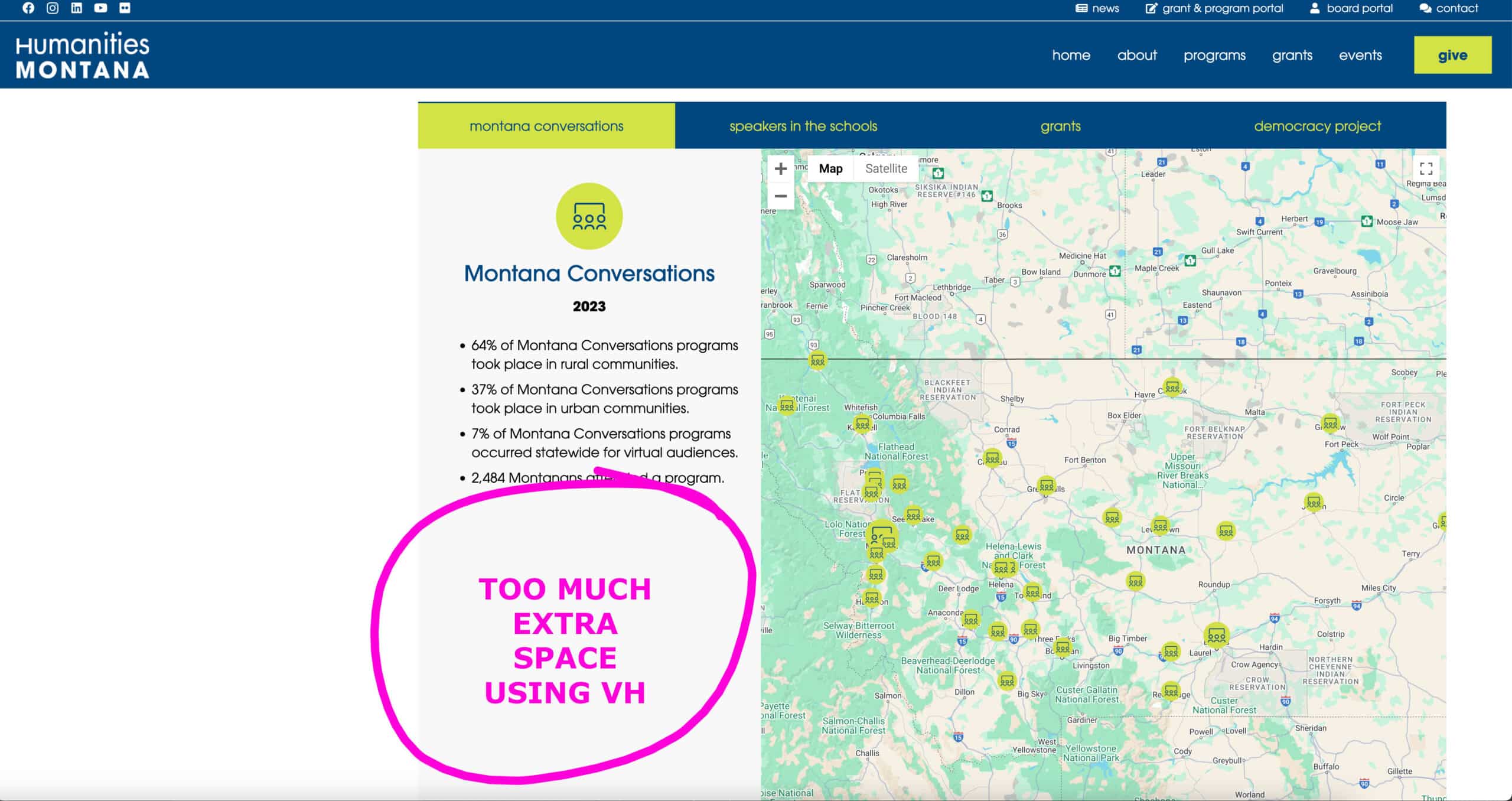This screenshot has height=801, width=1512.
Task: Click the 37% urban communities statistic
Action: click(x=604, y=399)
